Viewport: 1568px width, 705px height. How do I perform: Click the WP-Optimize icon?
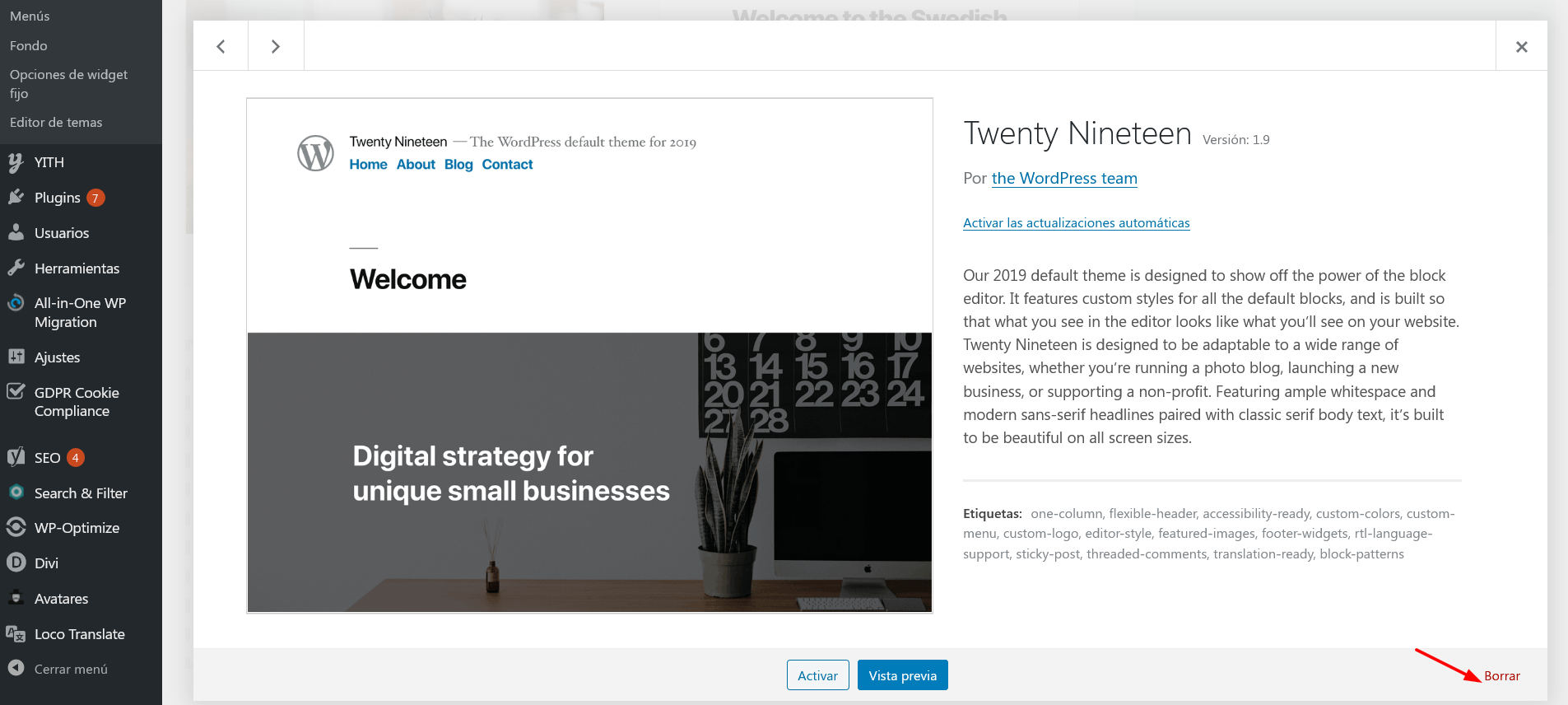point(16,527)
